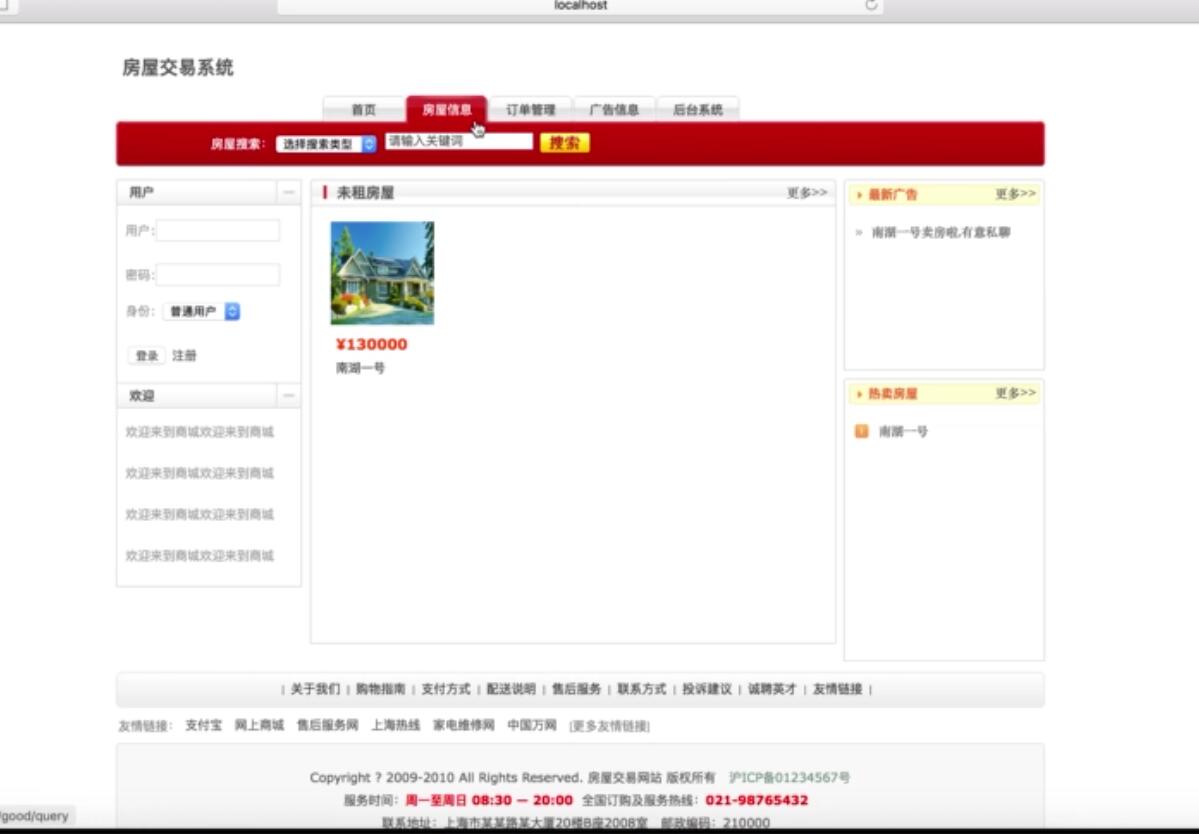Click the localhost address bar

(580, 5)
